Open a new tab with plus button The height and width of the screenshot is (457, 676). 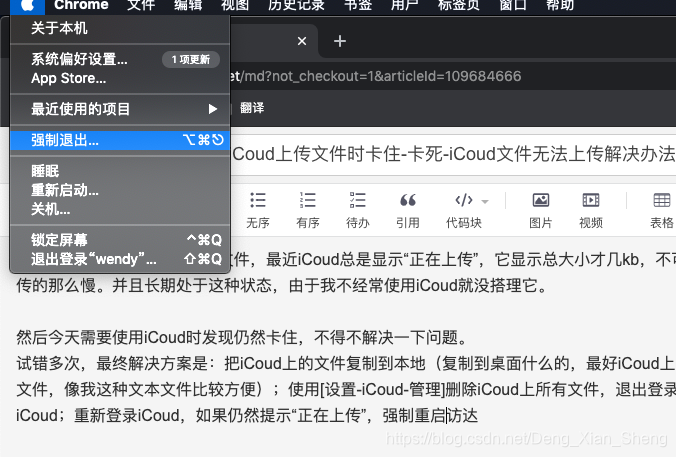click(x=340, y=41)
